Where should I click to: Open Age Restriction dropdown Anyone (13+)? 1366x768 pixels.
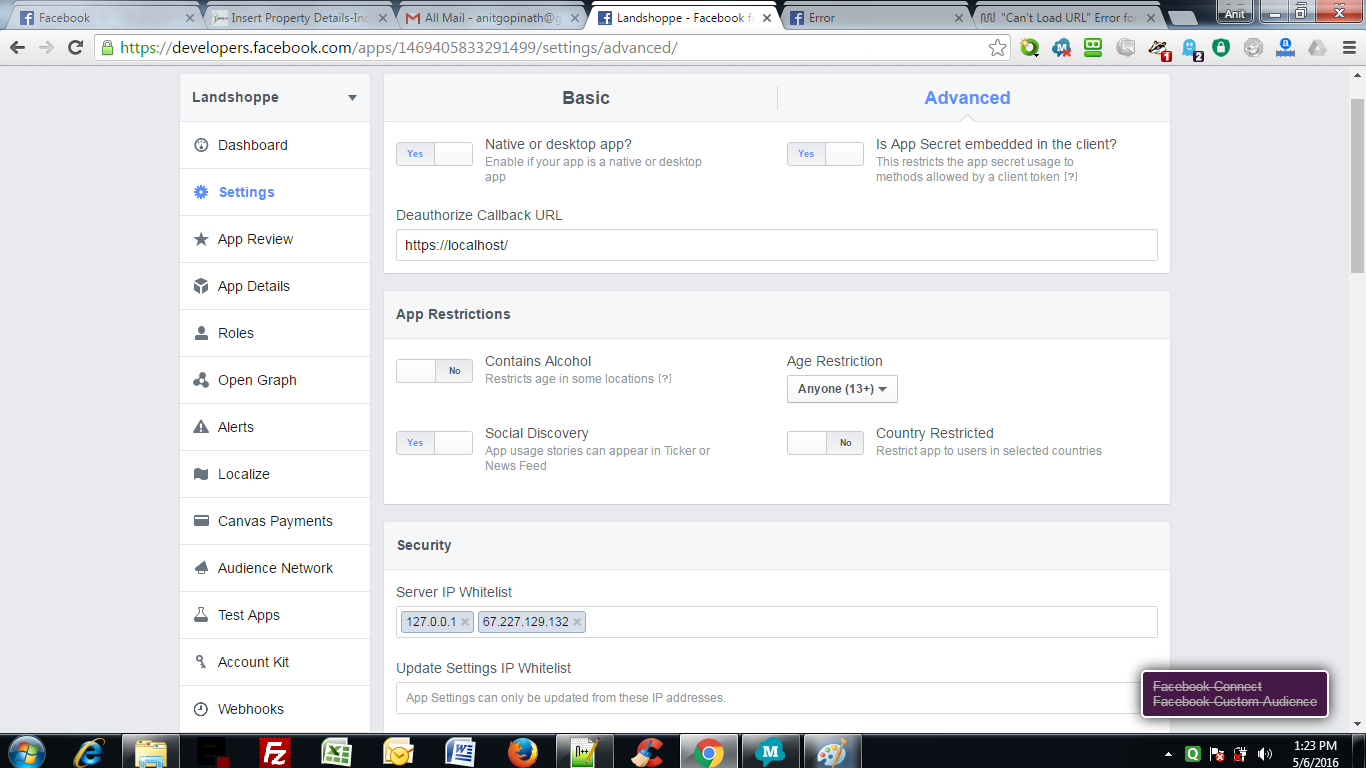pyautogui.click(x=842, y=389)
